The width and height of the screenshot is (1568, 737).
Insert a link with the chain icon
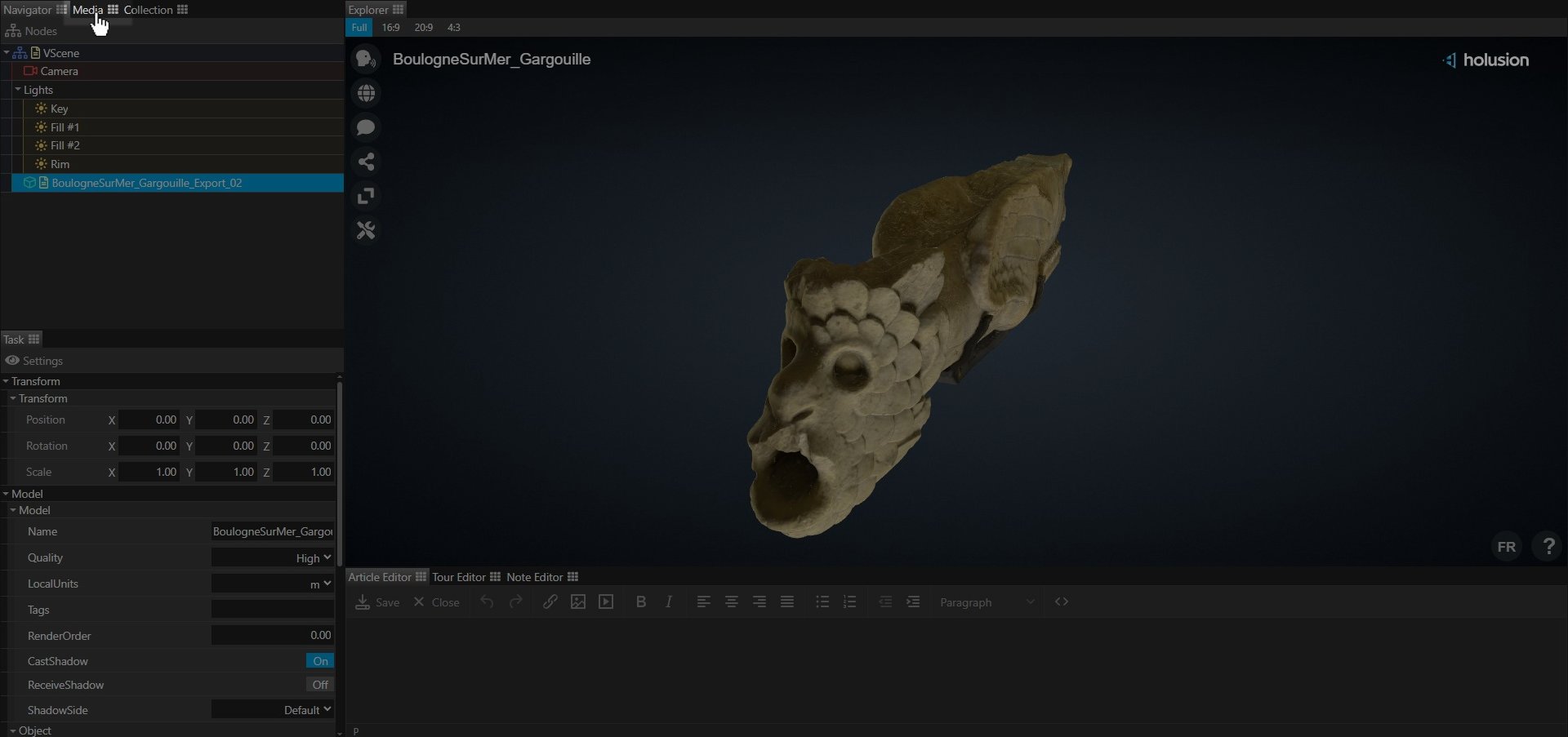coord(550,602)
